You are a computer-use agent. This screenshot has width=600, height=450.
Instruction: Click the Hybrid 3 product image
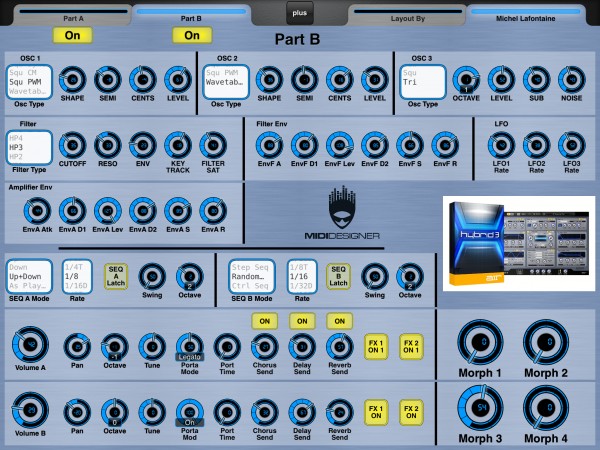[519, 244]
